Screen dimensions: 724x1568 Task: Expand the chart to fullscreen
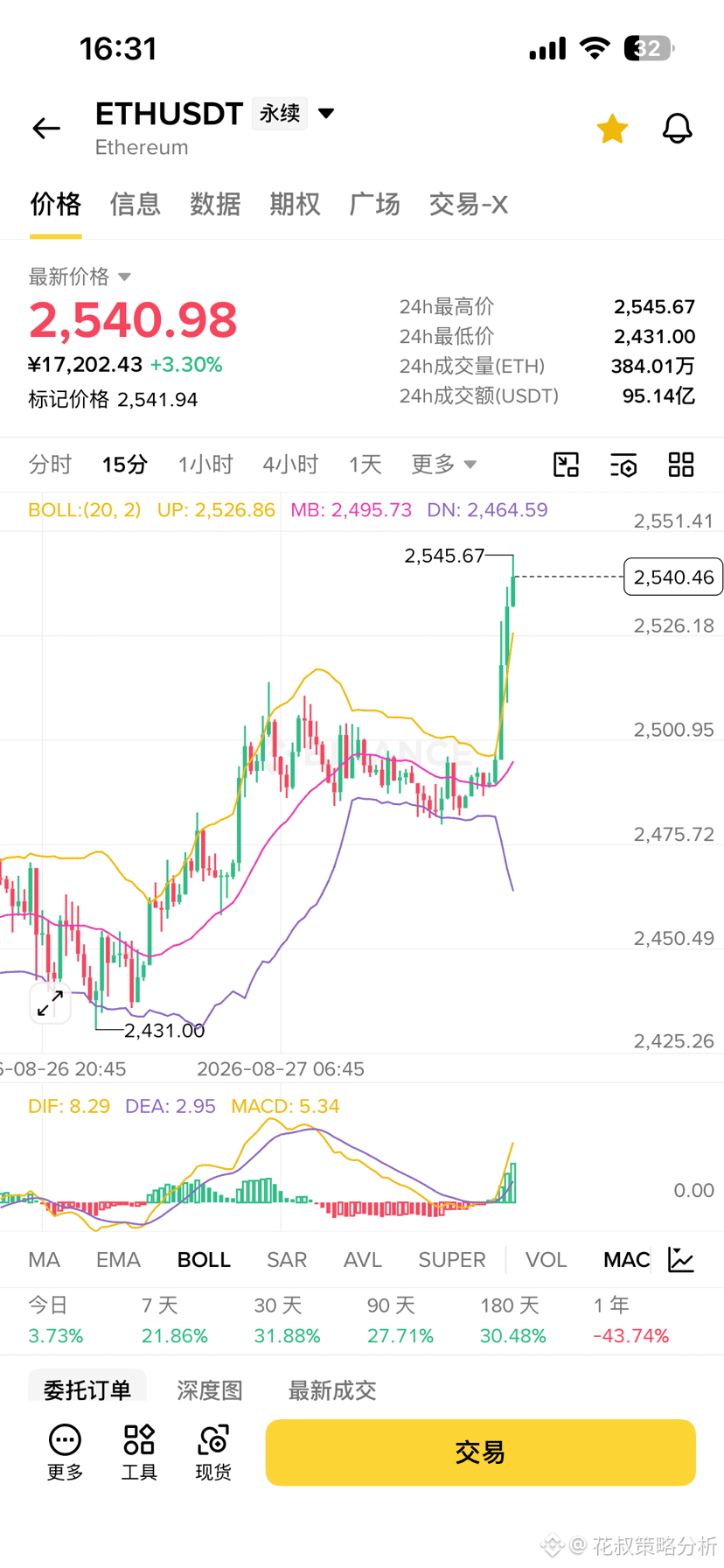[x=50, y=1004]
